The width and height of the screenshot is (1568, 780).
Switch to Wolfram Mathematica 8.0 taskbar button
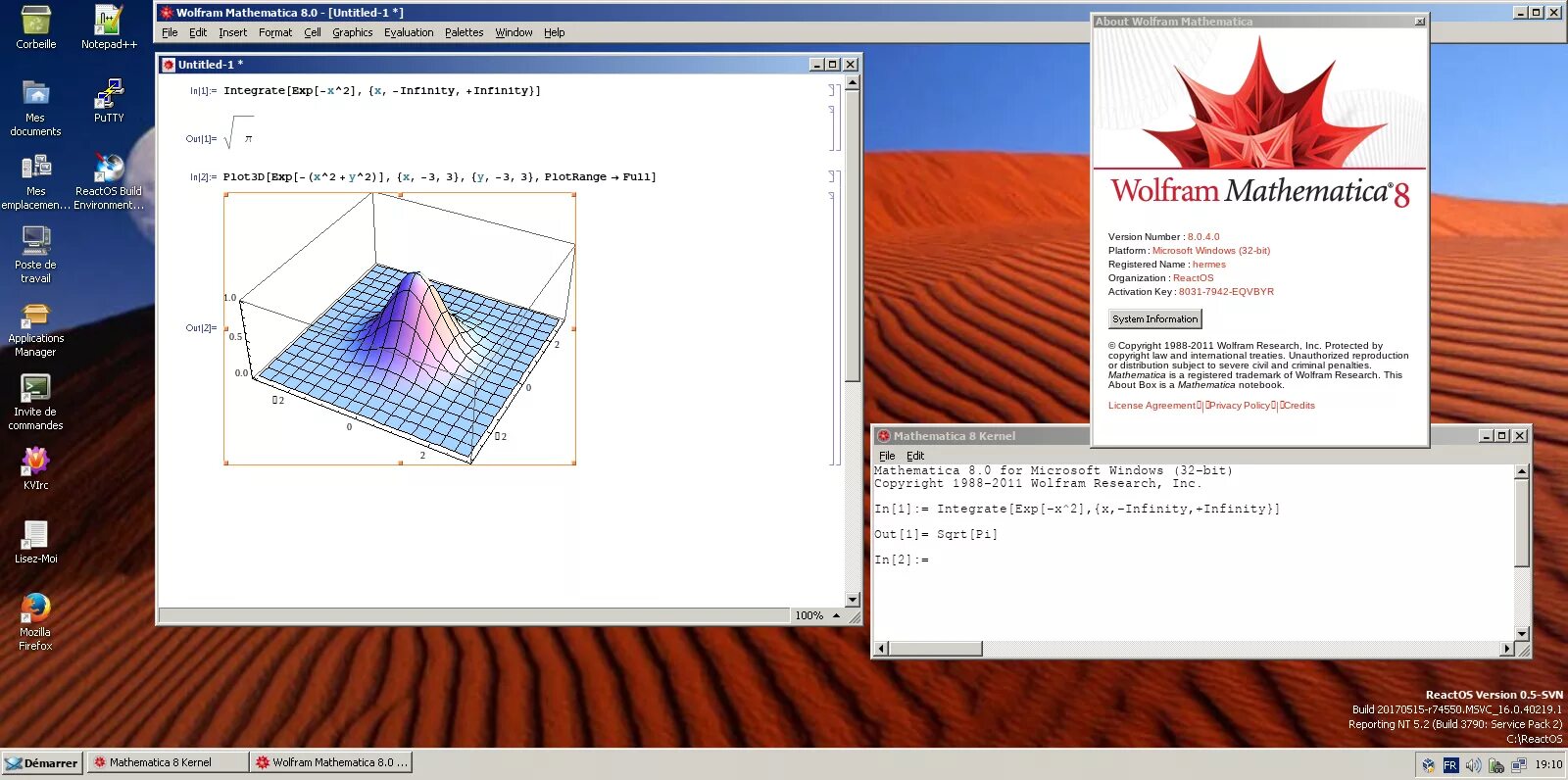(x=331, y=762)
